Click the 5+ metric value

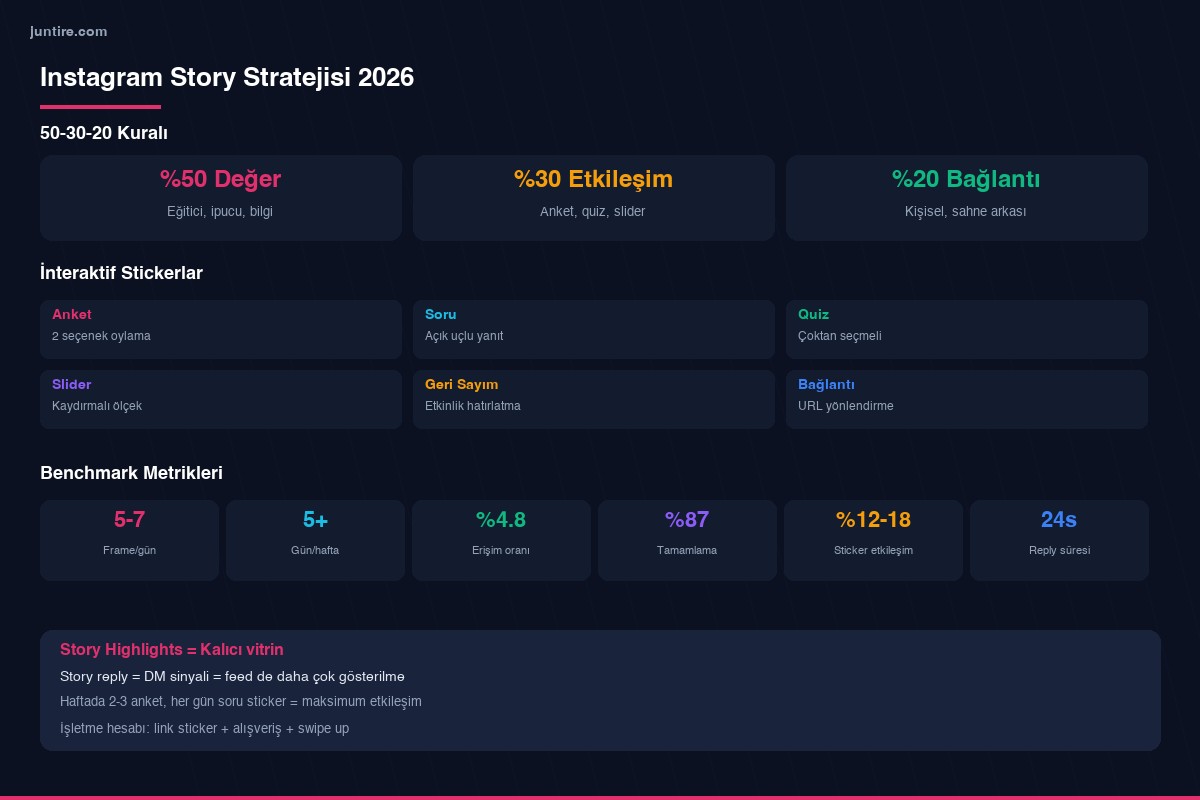[x=315, y=520]
